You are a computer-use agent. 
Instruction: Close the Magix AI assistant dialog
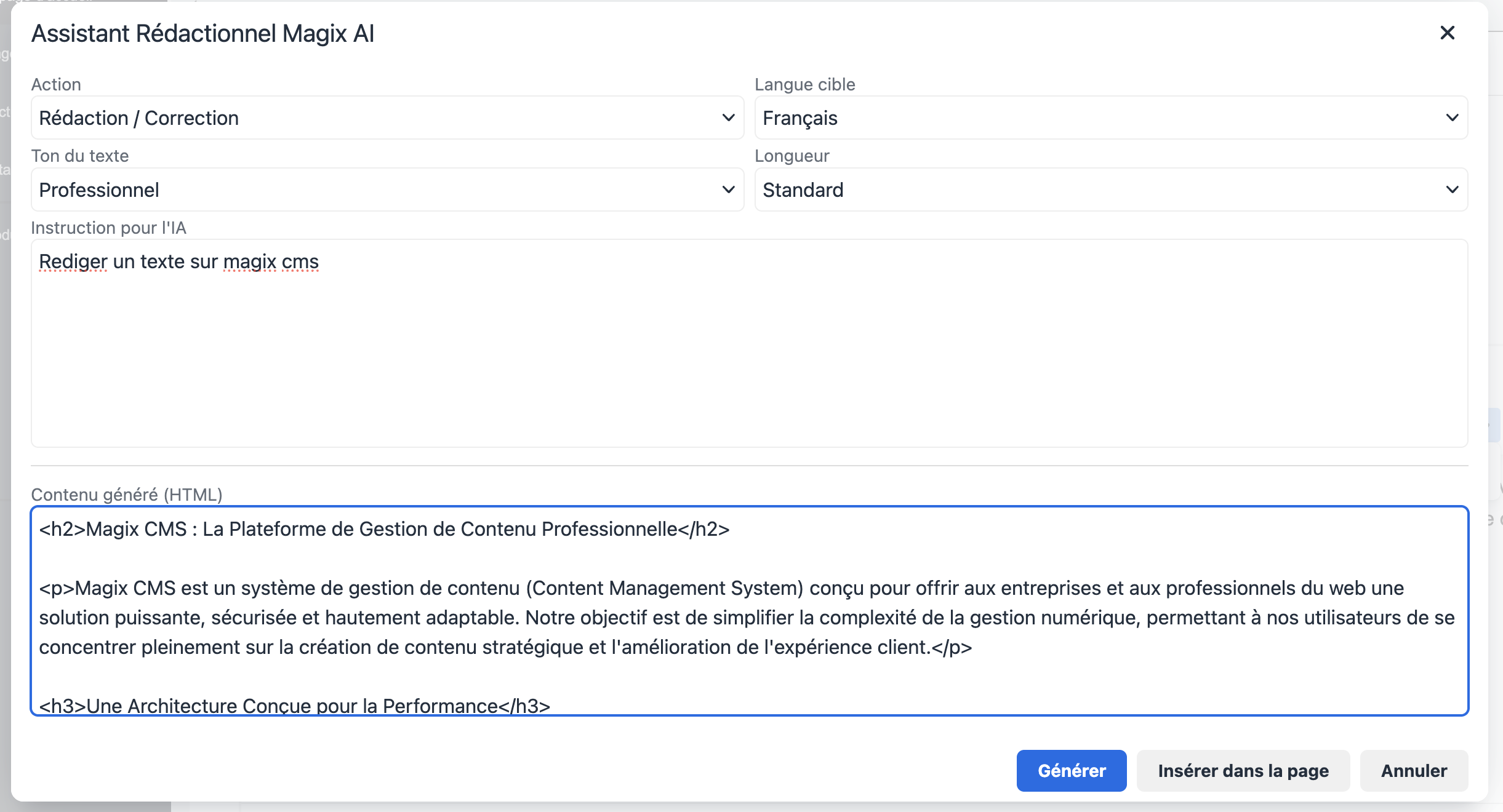[x=1447, y=33]
